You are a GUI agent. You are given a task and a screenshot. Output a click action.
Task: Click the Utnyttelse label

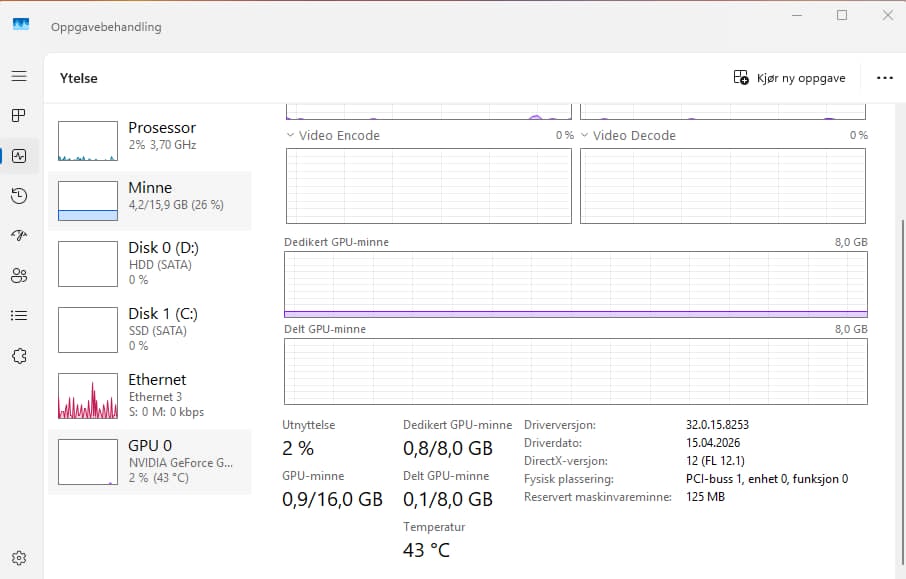[309, 425]
